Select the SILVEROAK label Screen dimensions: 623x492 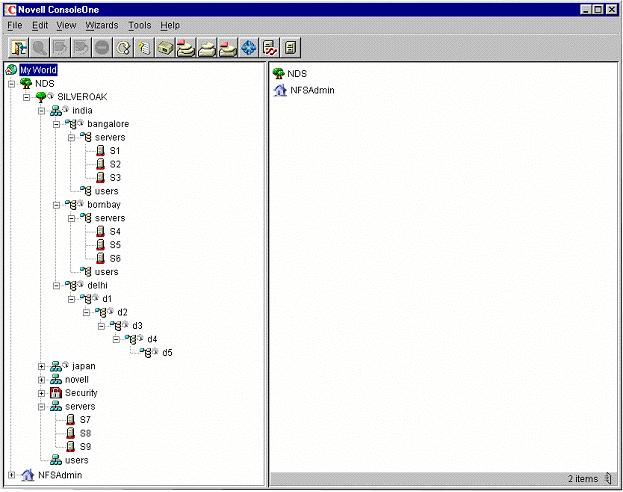[82, 97]
